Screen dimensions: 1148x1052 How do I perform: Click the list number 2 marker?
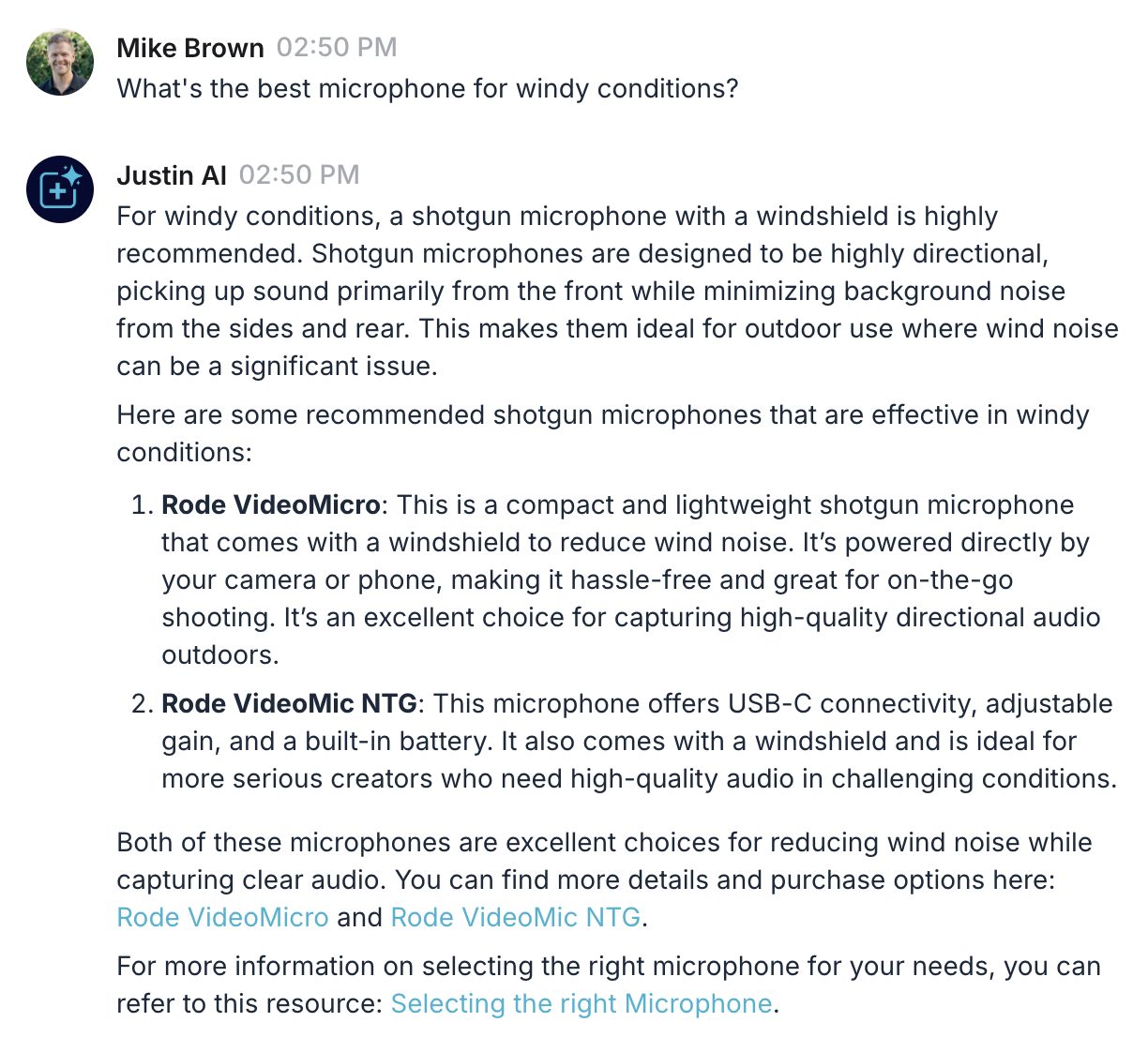click(142, 703)
